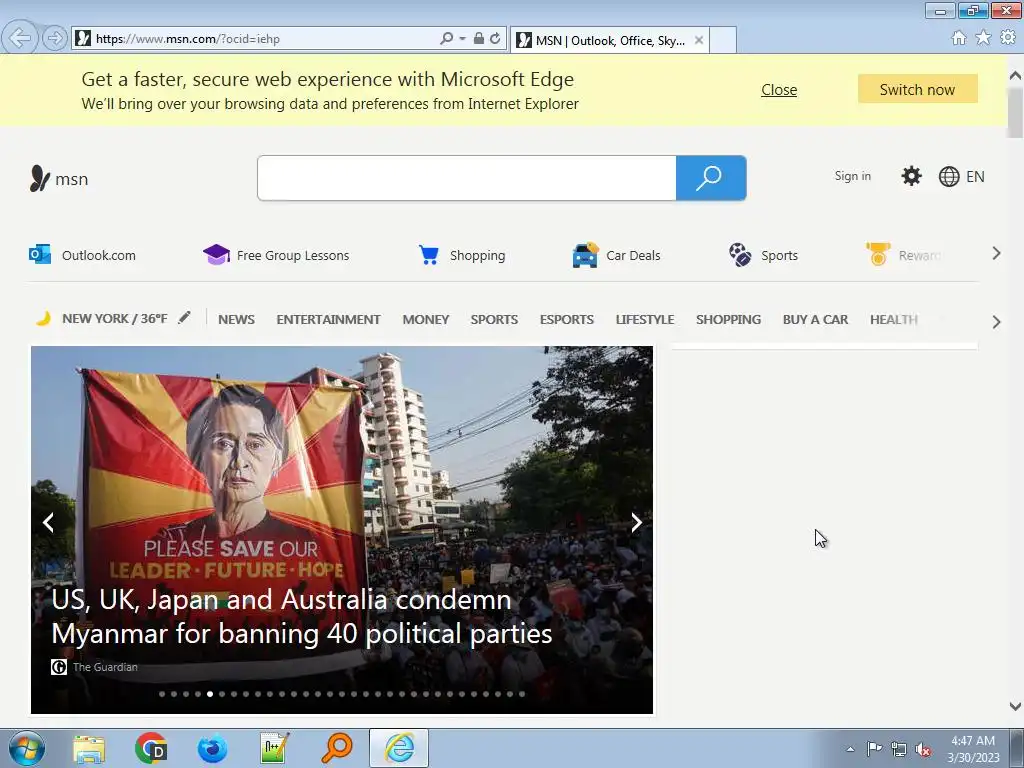Open the MONEY category
Viewport: 1024px width, 768px height.
click(x=426, y=319)
